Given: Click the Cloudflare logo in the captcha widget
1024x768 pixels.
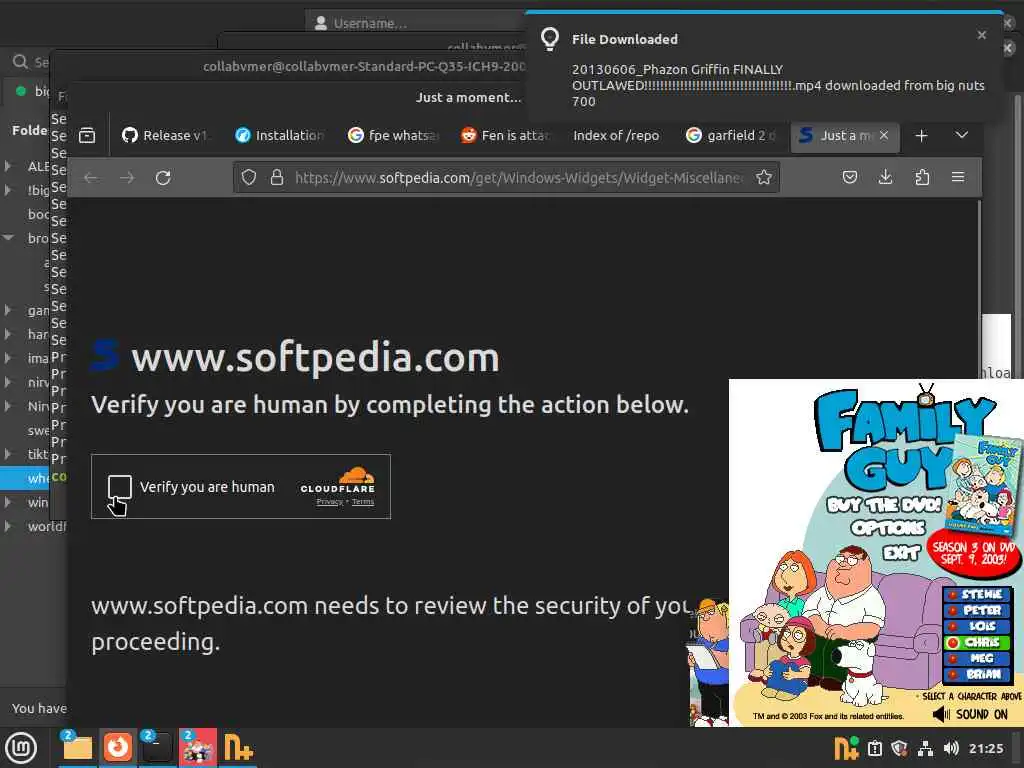Looking at the screenshot, I should (338, 481).
